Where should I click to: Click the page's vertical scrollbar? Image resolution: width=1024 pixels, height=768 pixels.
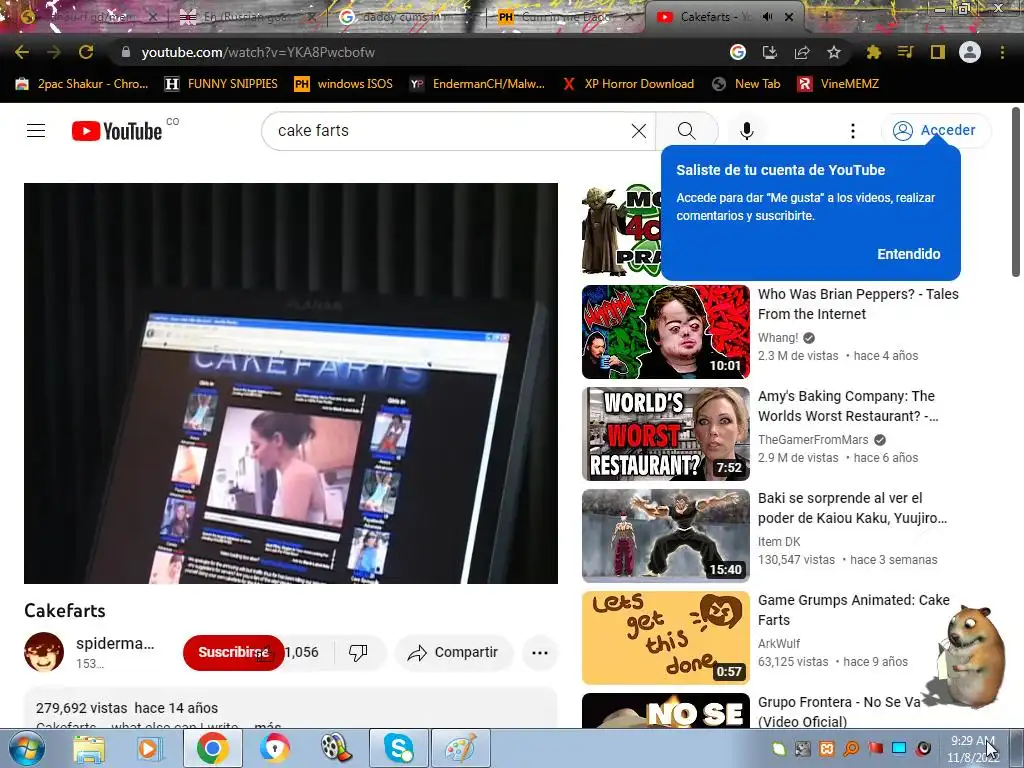tap(1016, 193)
